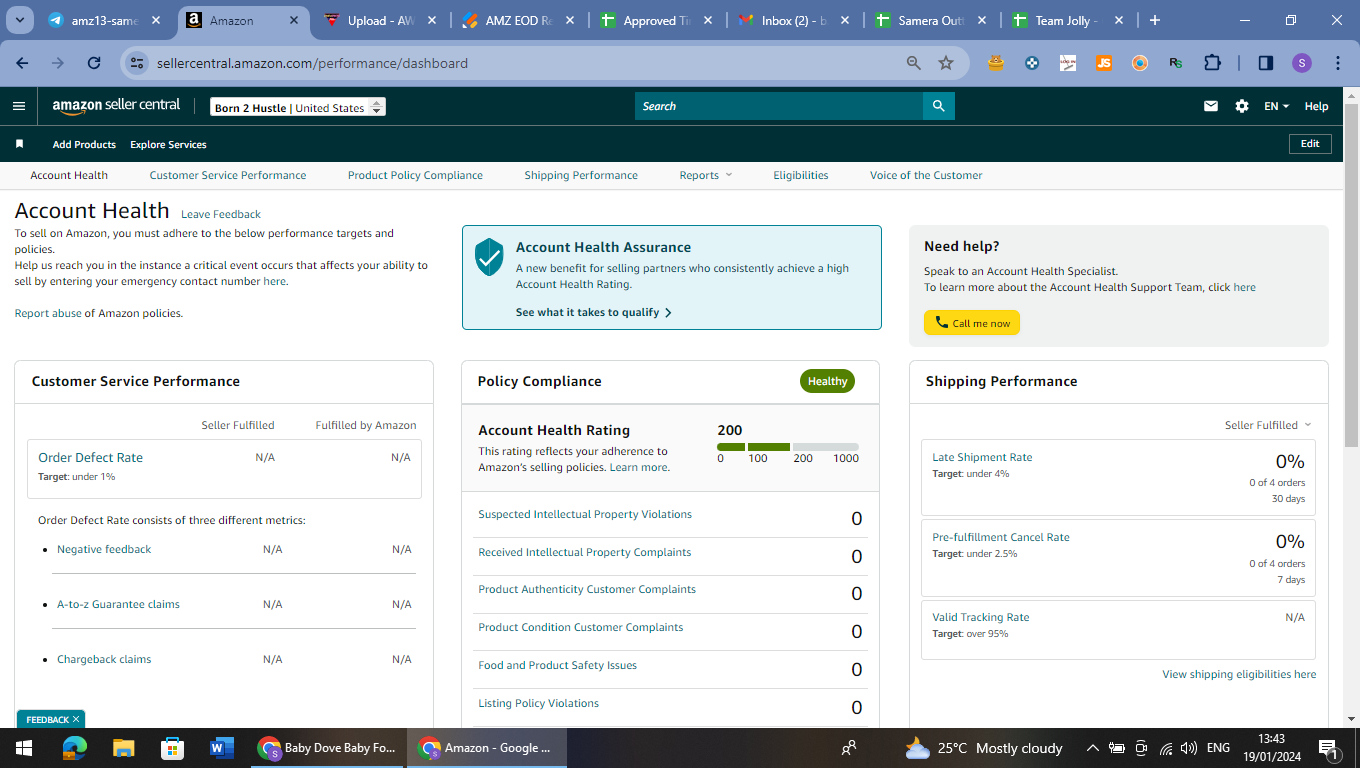The height and width of the screenshot is (768, 1360).
Task: Click Add Products
Action: [x=84, y=144]
